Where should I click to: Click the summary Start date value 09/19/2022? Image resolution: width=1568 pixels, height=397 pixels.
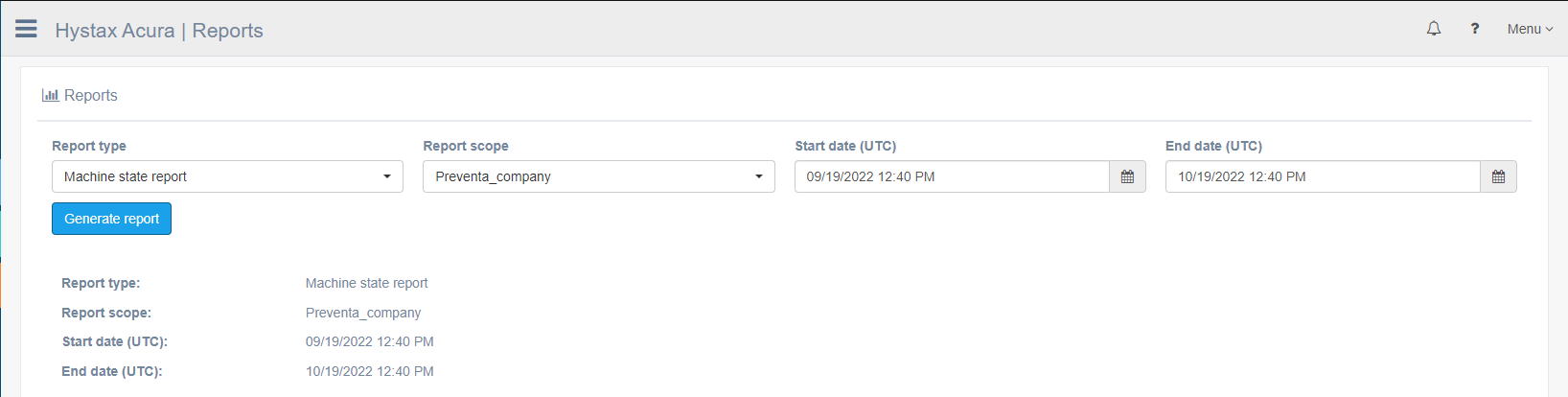click(369, 341)
